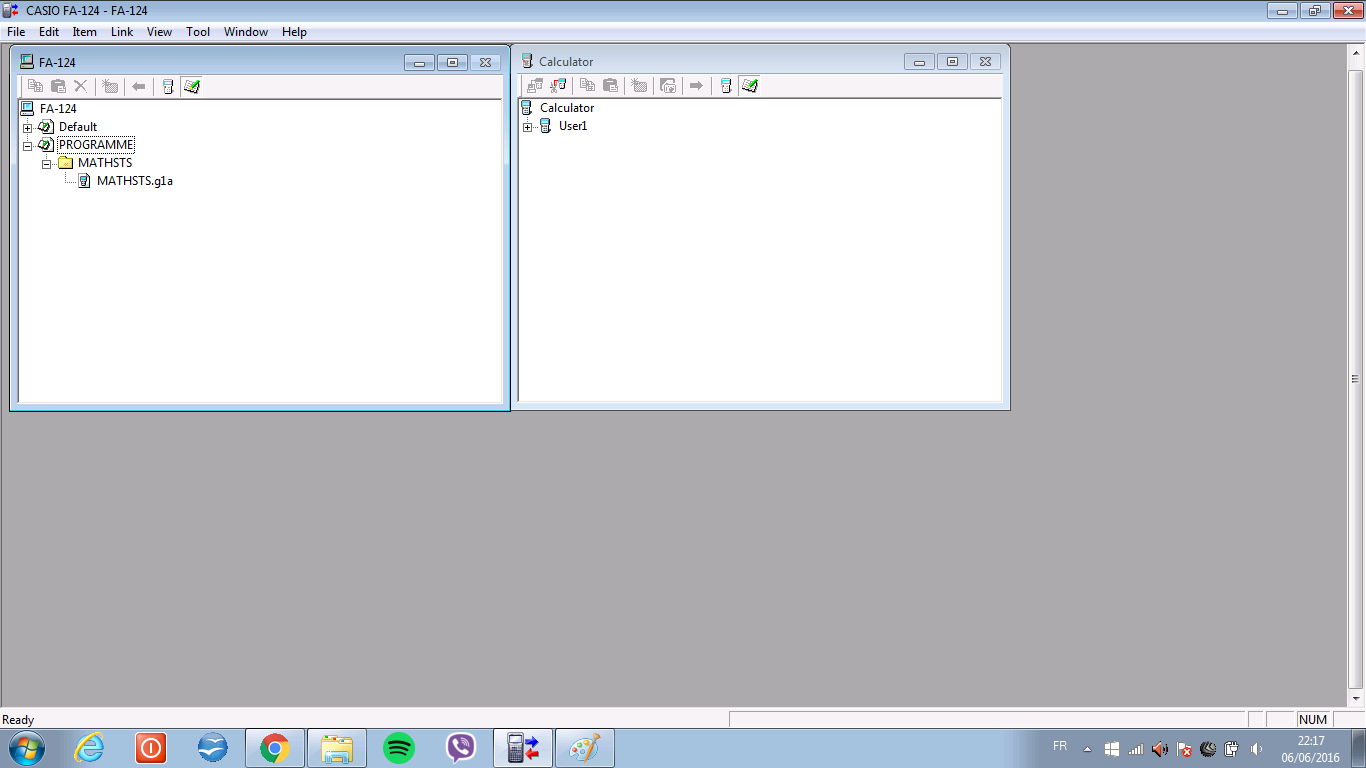Image resolution: width=1366 pixels, height=768 pixels.
Task: Open the Tool menu
Action: click(198, 32)
